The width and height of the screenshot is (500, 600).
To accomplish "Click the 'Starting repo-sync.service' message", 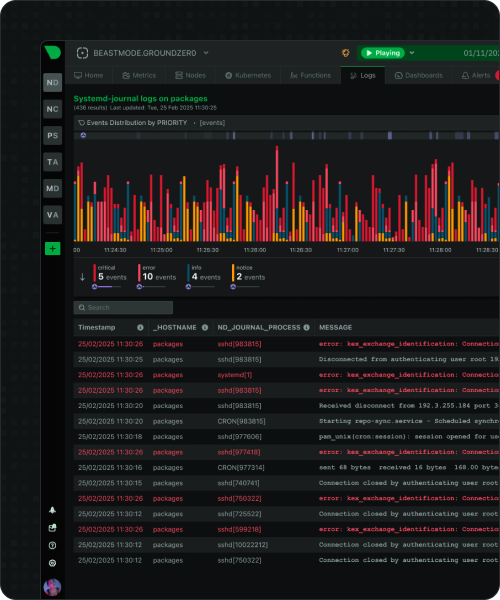I will tap(409, 421).
